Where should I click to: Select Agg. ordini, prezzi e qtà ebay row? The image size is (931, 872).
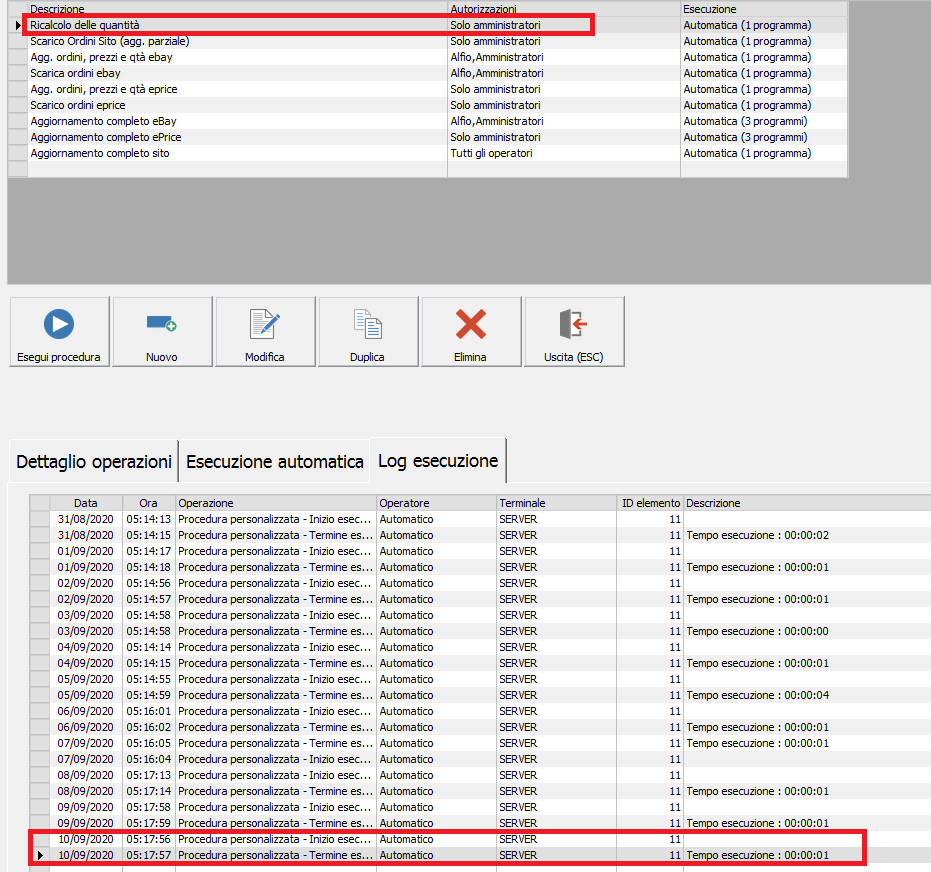click(428, 57)
